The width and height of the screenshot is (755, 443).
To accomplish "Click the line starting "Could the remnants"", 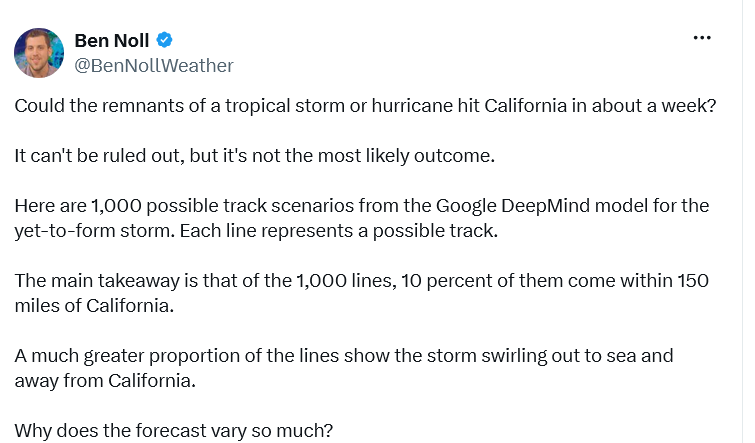I will [365, 105].
